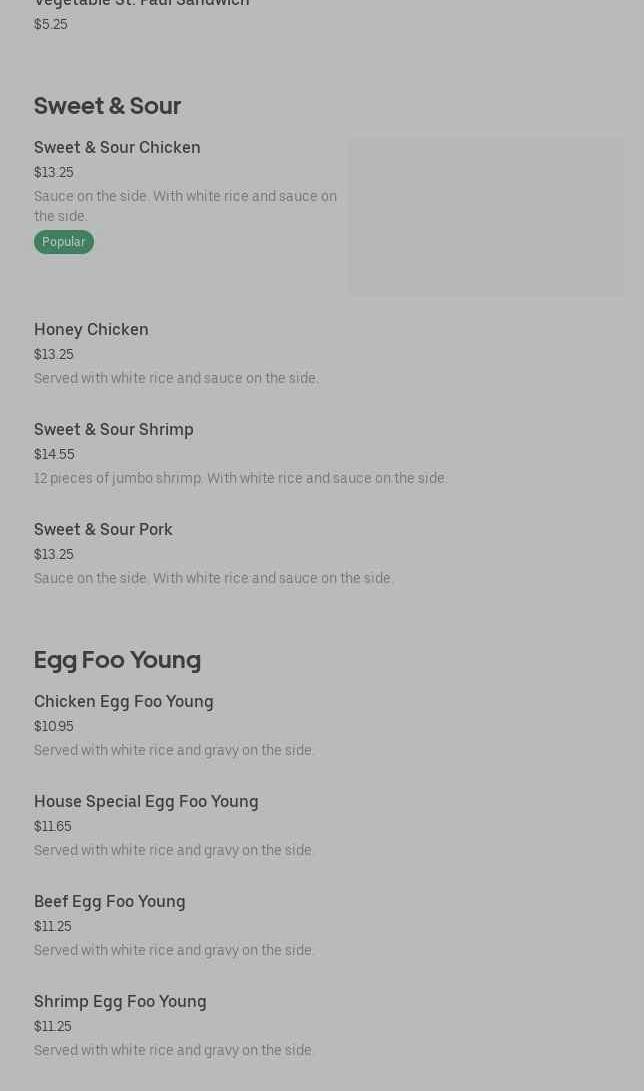Click the Vegetable St. Paul Sandwich $5.25 price
This screenshot has width=644, height=1091.
point(50,25)
